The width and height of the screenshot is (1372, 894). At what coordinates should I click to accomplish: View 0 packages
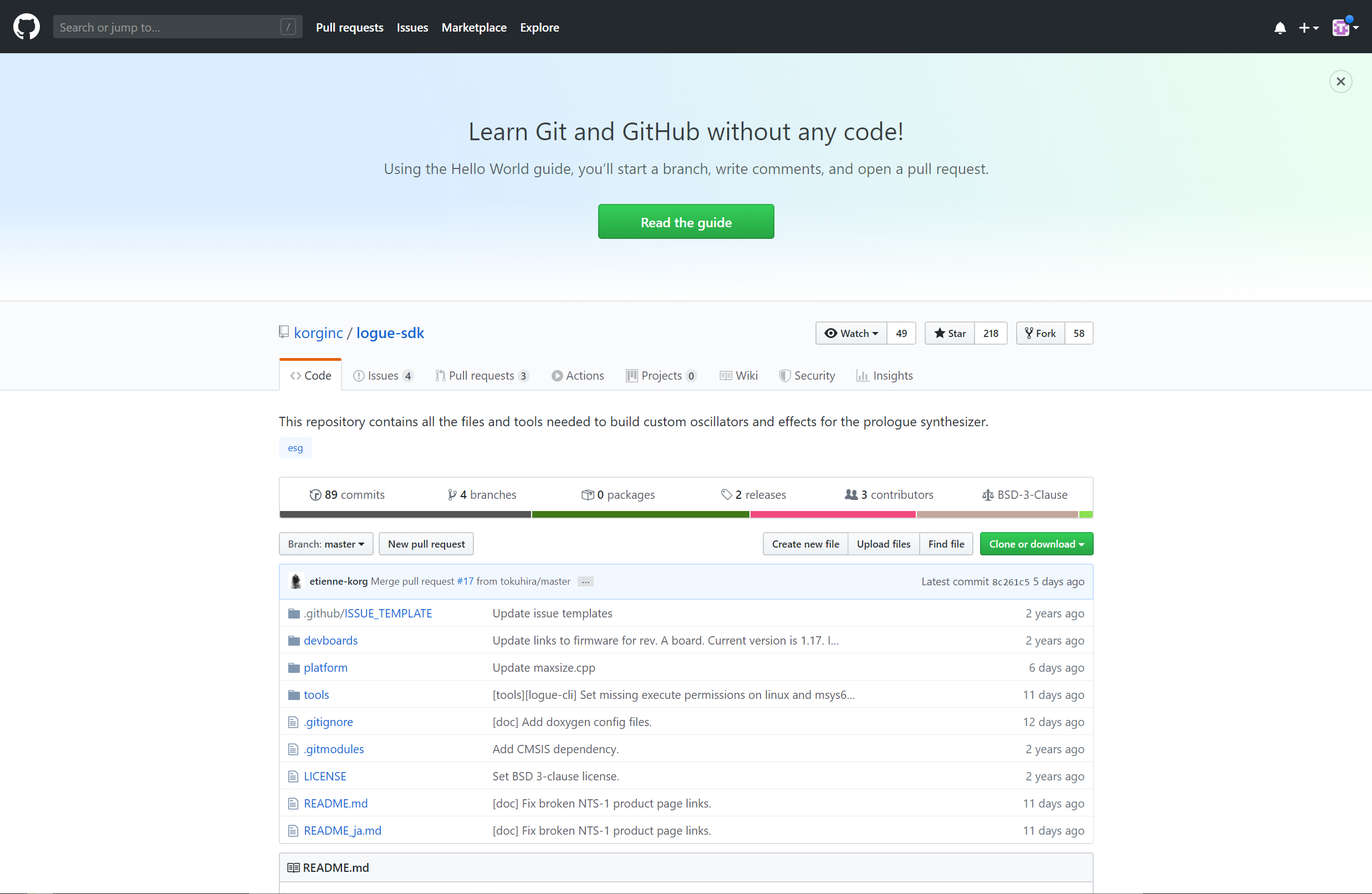(x=618, y=494)
